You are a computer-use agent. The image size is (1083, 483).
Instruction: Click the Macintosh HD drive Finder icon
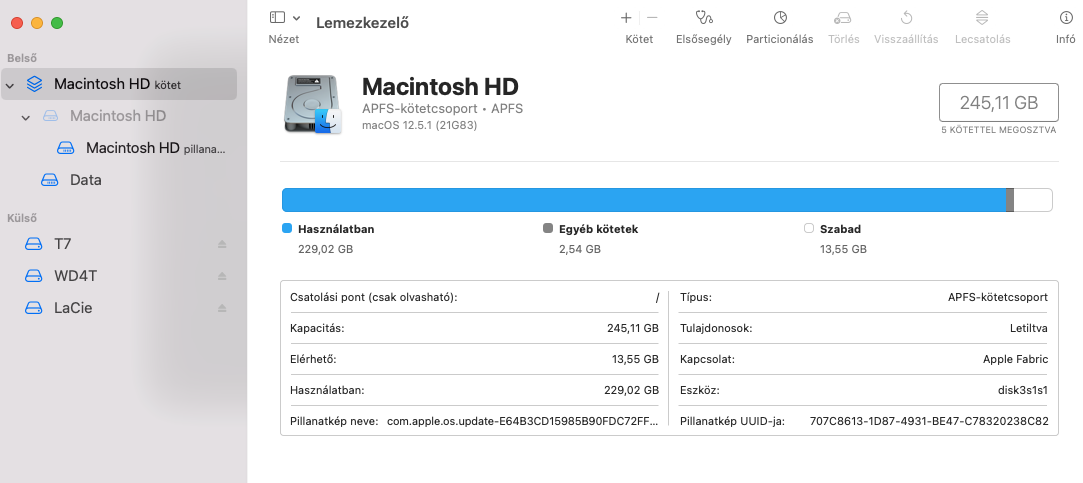point(312,104)
